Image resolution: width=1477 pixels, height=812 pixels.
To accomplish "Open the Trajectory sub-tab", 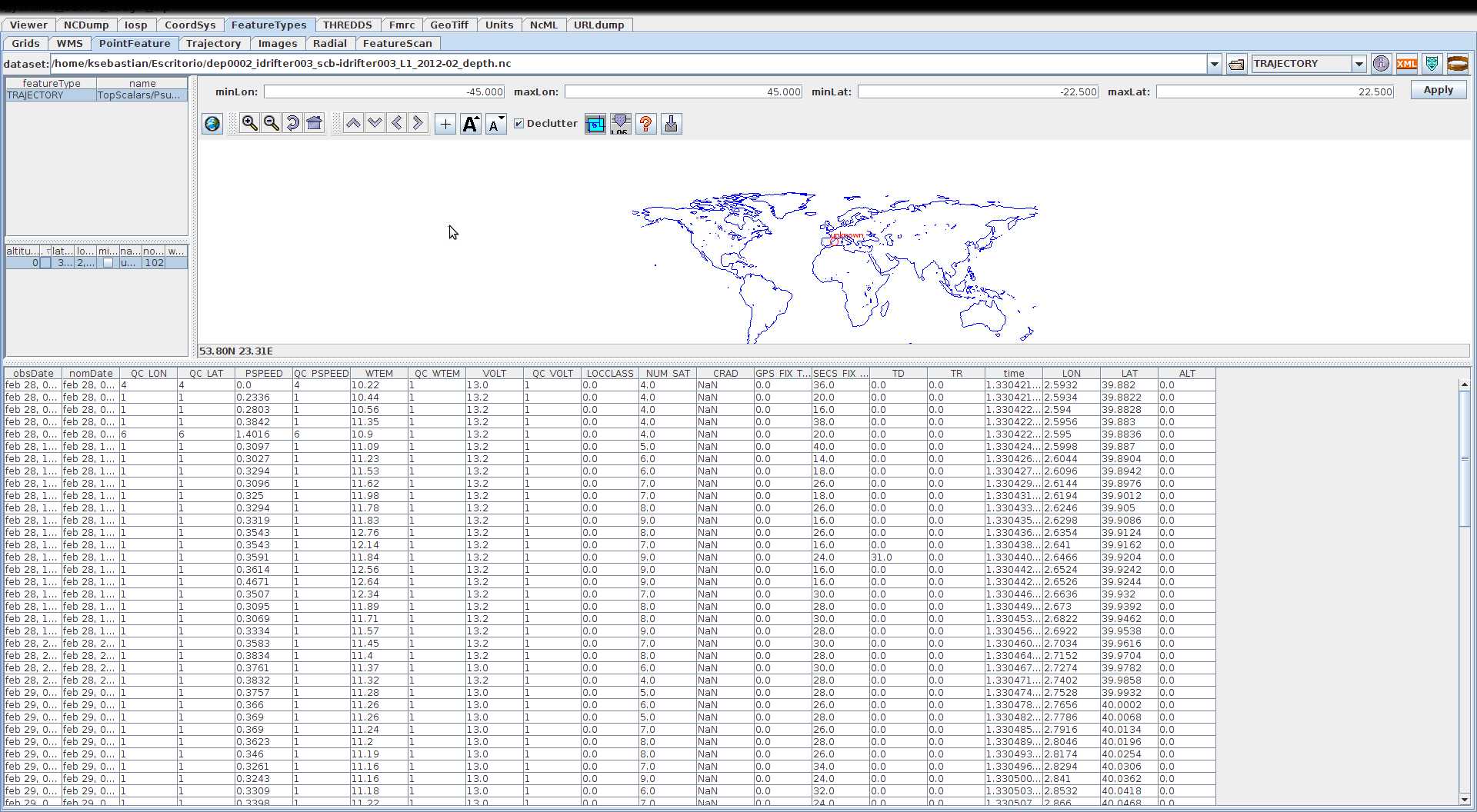I will click(213, 43).
